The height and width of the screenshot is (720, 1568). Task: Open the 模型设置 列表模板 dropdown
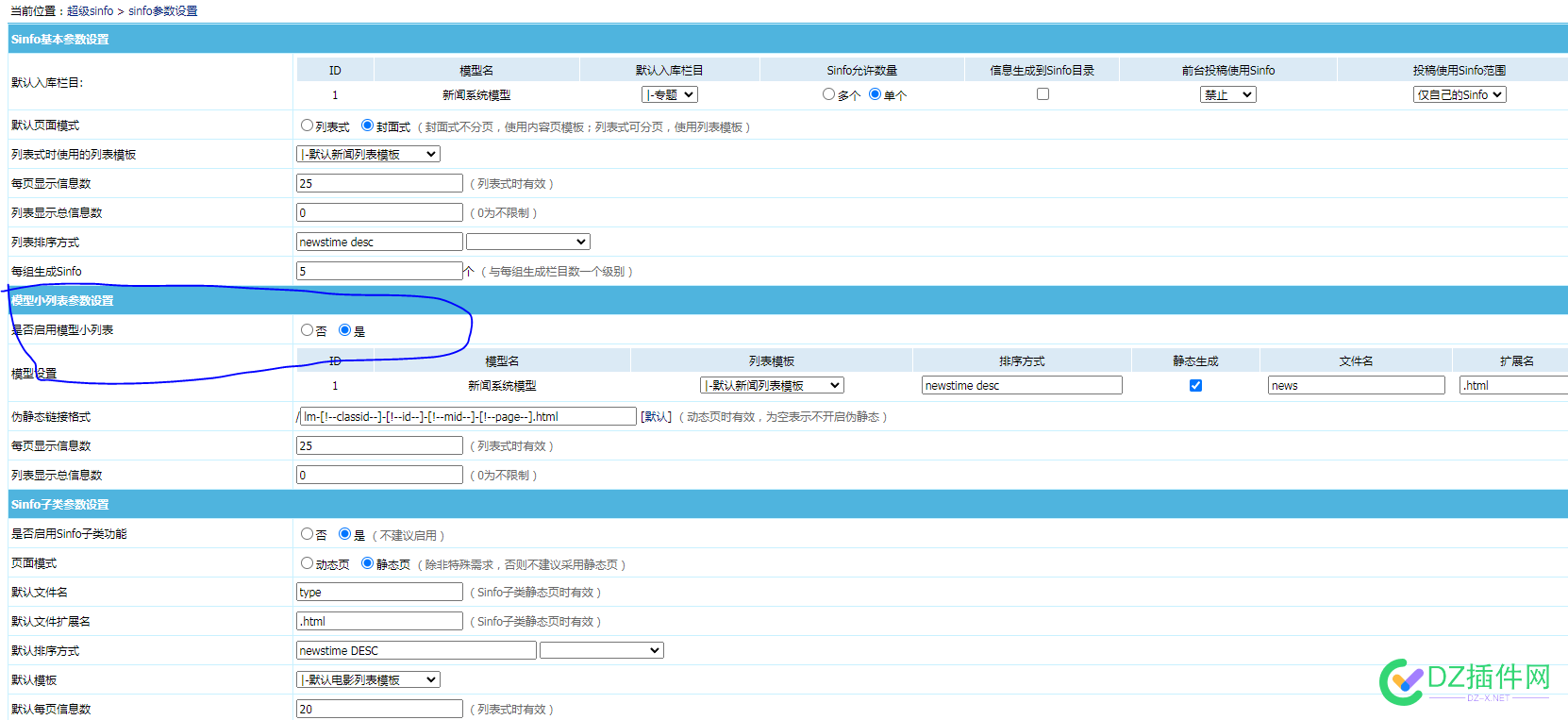click(772, 385)
